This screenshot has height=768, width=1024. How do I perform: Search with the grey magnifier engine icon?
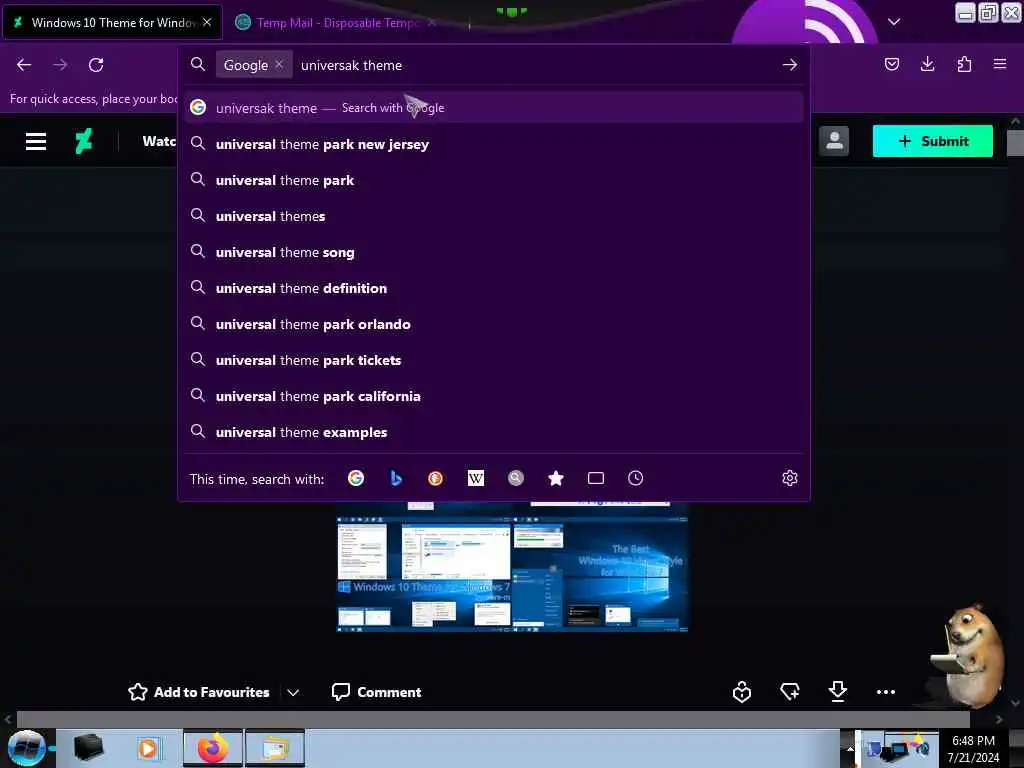516,478
